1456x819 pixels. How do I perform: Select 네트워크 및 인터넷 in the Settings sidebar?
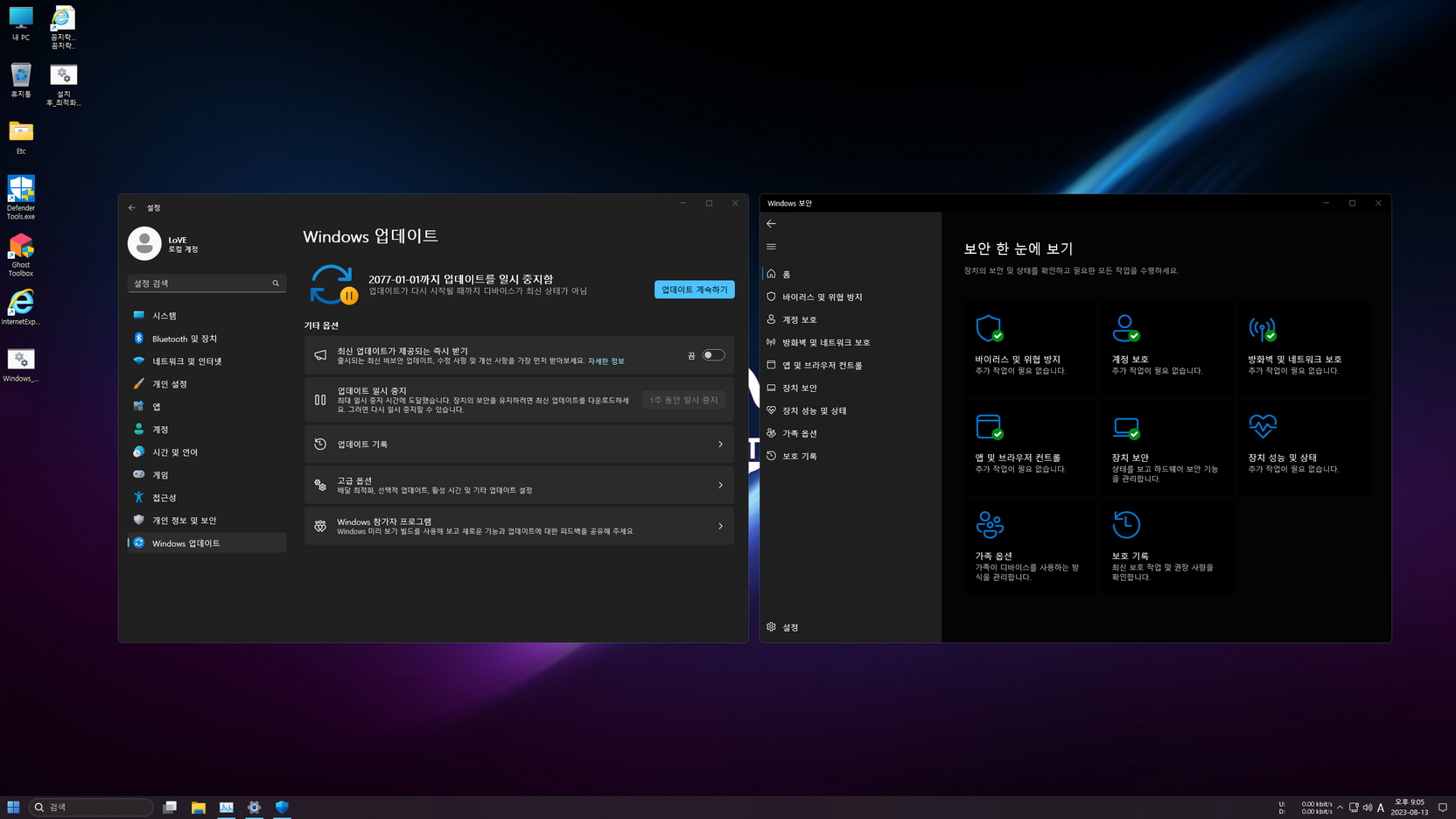tap(206, 361)
